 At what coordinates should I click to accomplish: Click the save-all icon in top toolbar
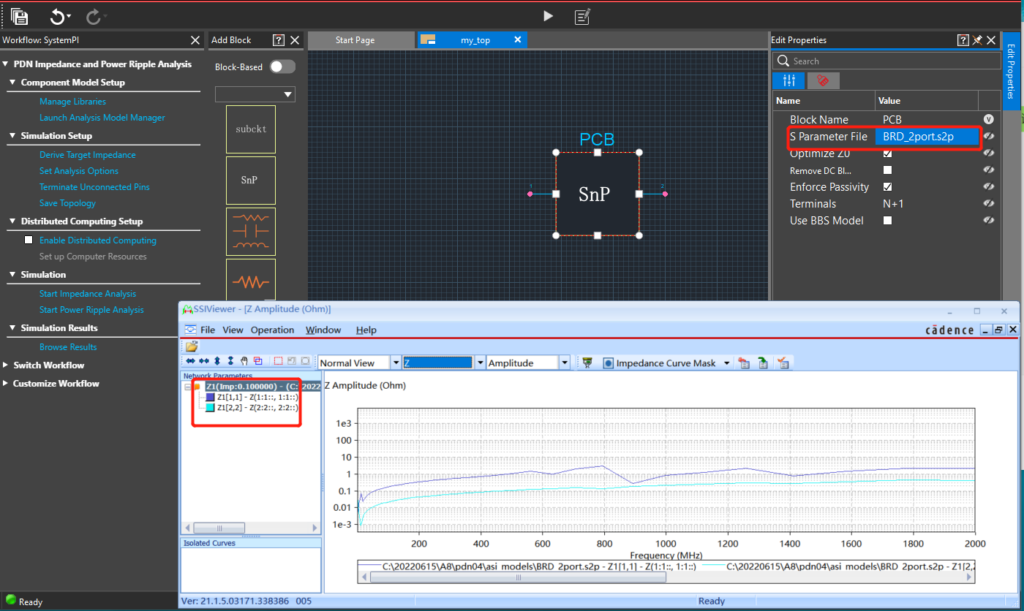pyautogui.click(x=19, y=16)
